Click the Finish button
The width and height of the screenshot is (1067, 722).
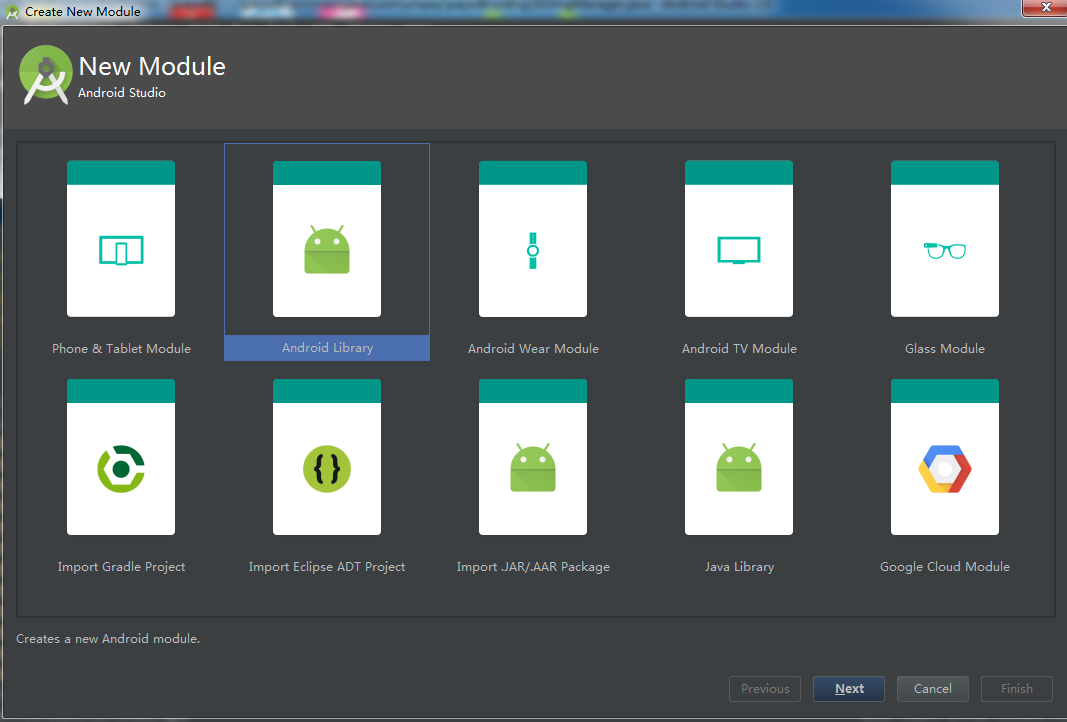tap(1017, 689)
